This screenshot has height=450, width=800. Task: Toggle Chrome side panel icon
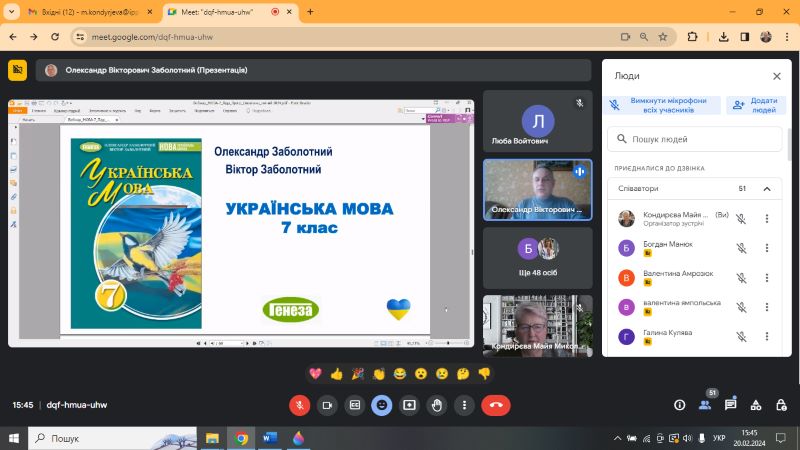click(745, 37)
